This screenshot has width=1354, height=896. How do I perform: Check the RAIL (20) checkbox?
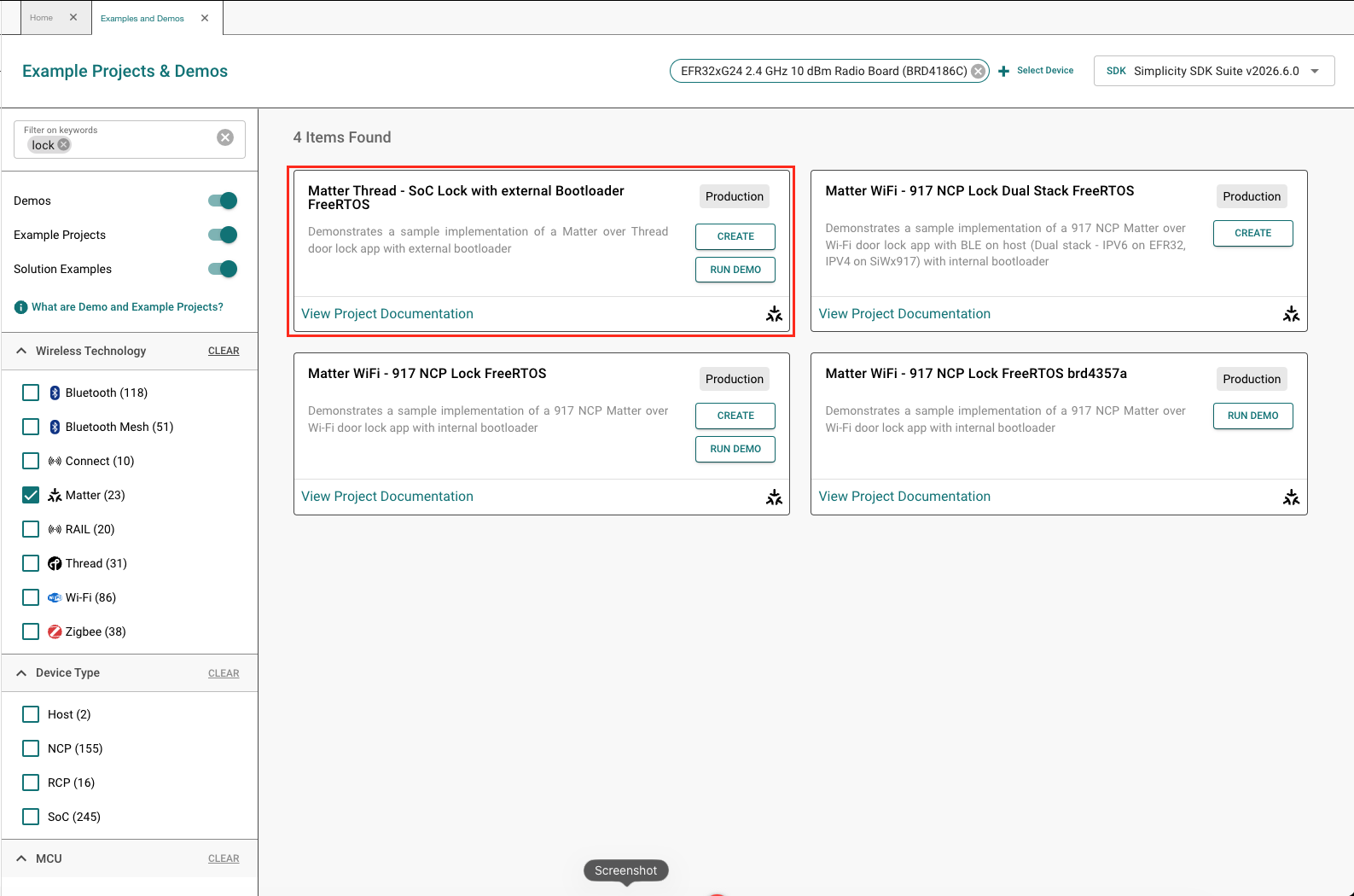(31, 529)
